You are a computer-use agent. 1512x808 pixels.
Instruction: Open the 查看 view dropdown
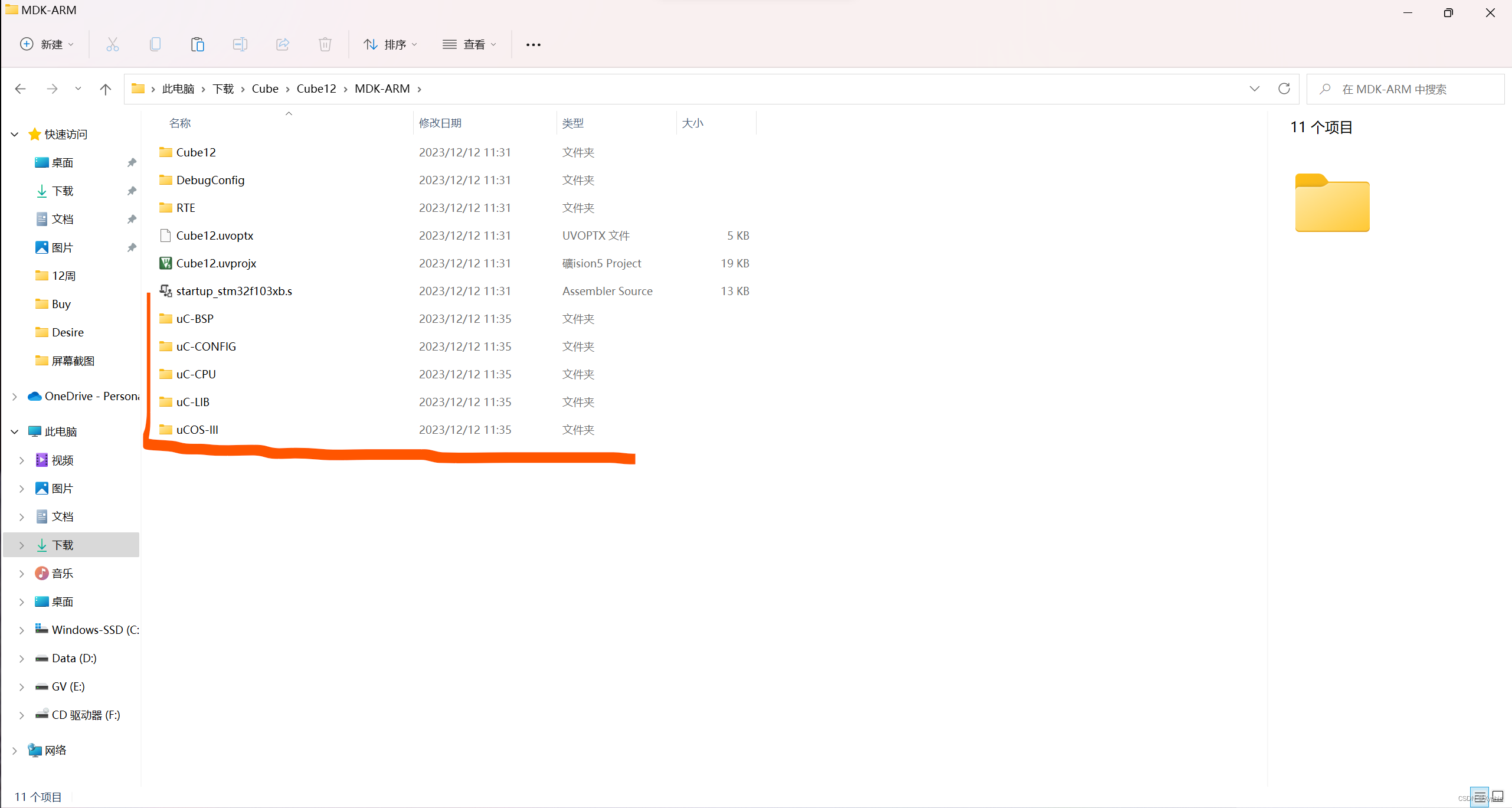[470, 44]
